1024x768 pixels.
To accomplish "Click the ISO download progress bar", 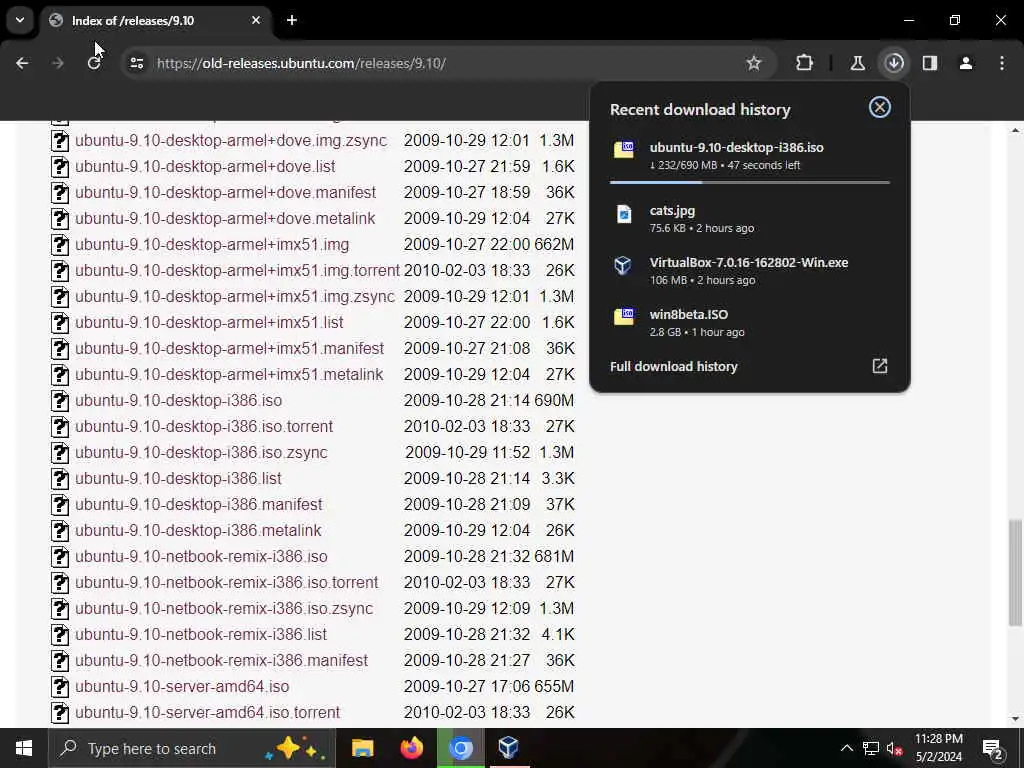I will pos(750,182).
